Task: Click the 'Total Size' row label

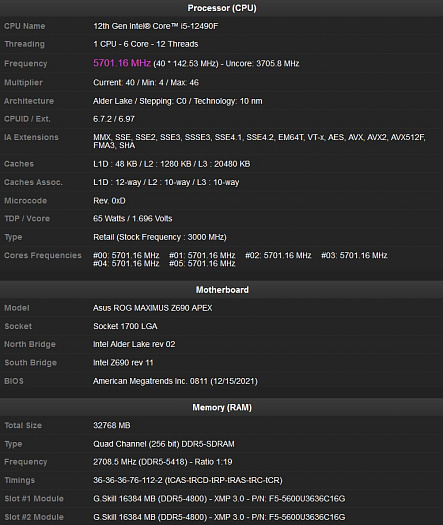Action: click(x=23, y=426)
